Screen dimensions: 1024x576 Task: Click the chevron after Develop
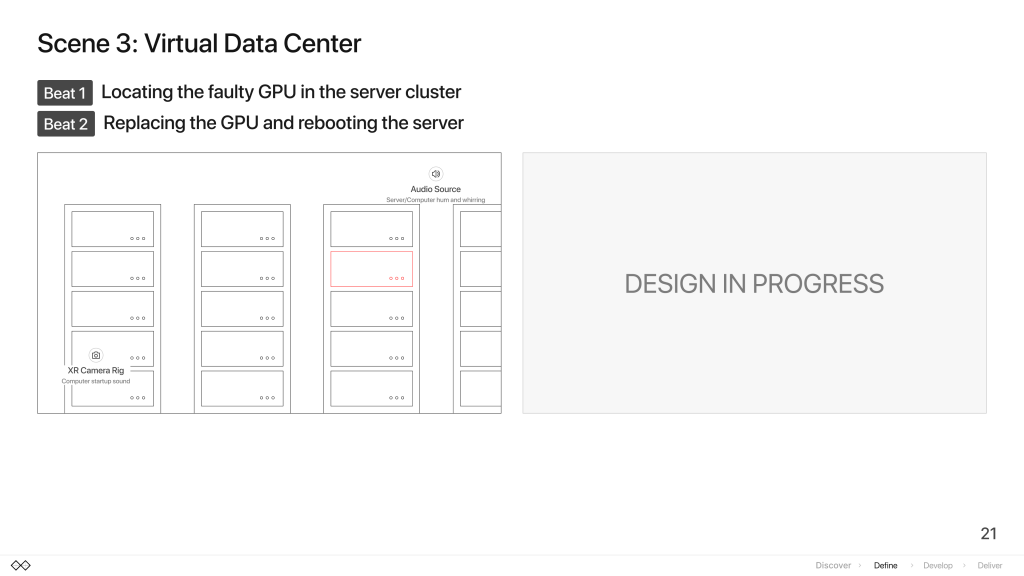tap(964, 566)
